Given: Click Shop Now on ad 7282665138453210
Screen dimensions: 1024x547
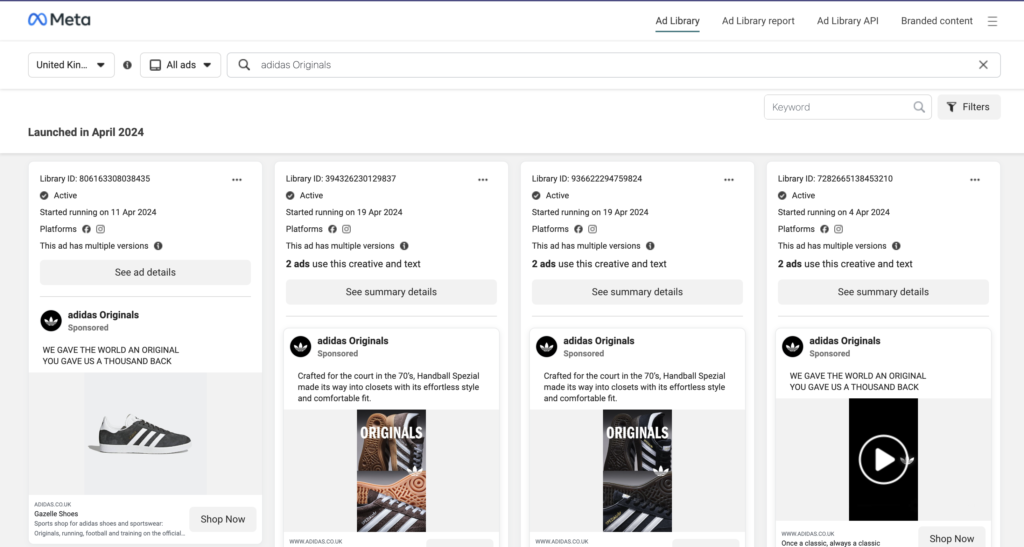Looking at the screenshot, I should click(952, 538).
